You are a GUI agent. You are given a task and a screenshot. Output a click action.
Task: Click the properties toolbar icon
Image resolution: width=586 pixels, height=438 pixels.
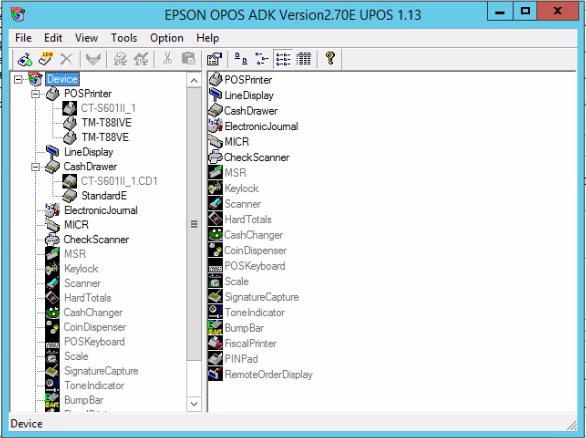pyautogui.click(x=215, y=59)
